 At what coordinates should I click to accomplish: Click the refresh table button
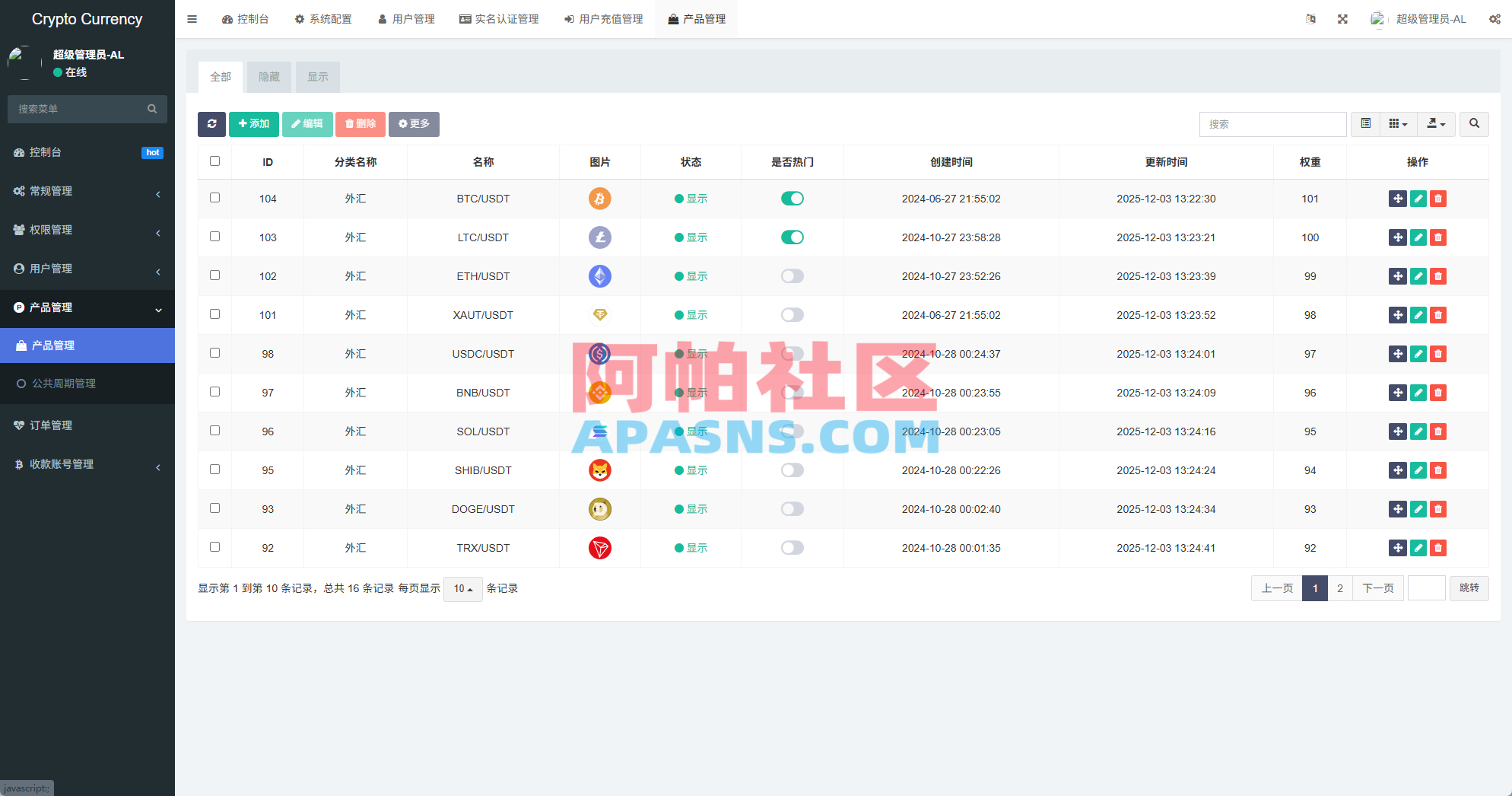point(211,124)
